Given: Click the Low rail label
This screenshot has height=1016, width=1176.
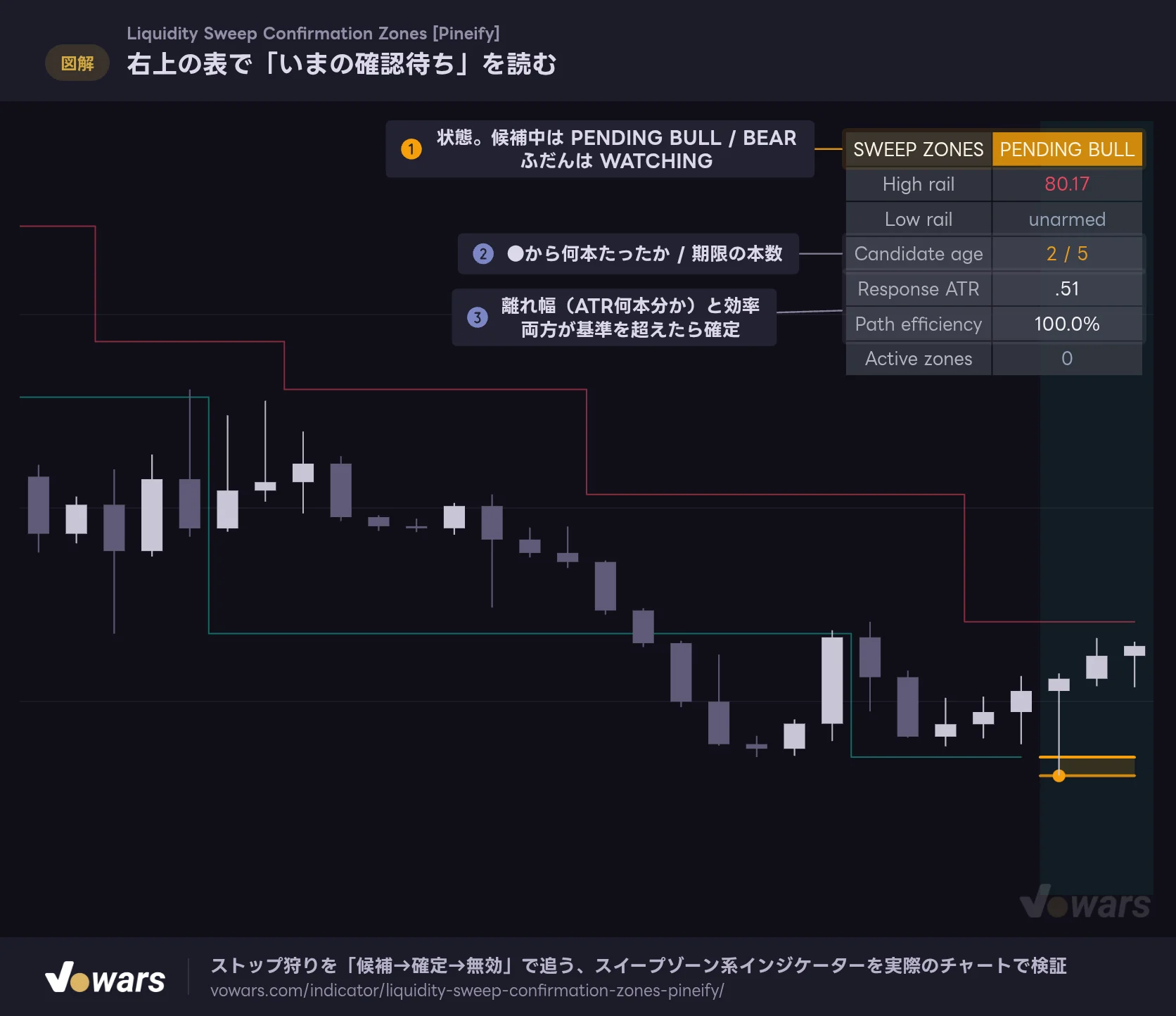Looking at the screenshot, I should click(919, 220).
